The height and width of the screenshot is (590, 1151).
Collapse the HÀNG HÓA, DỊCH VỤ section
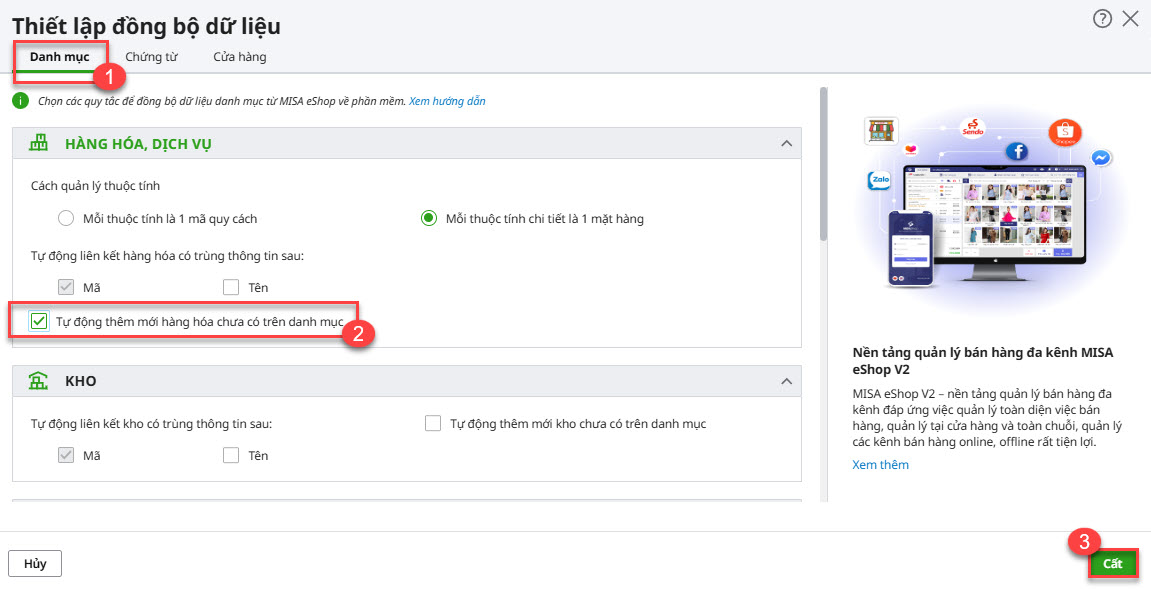point(785,144)
